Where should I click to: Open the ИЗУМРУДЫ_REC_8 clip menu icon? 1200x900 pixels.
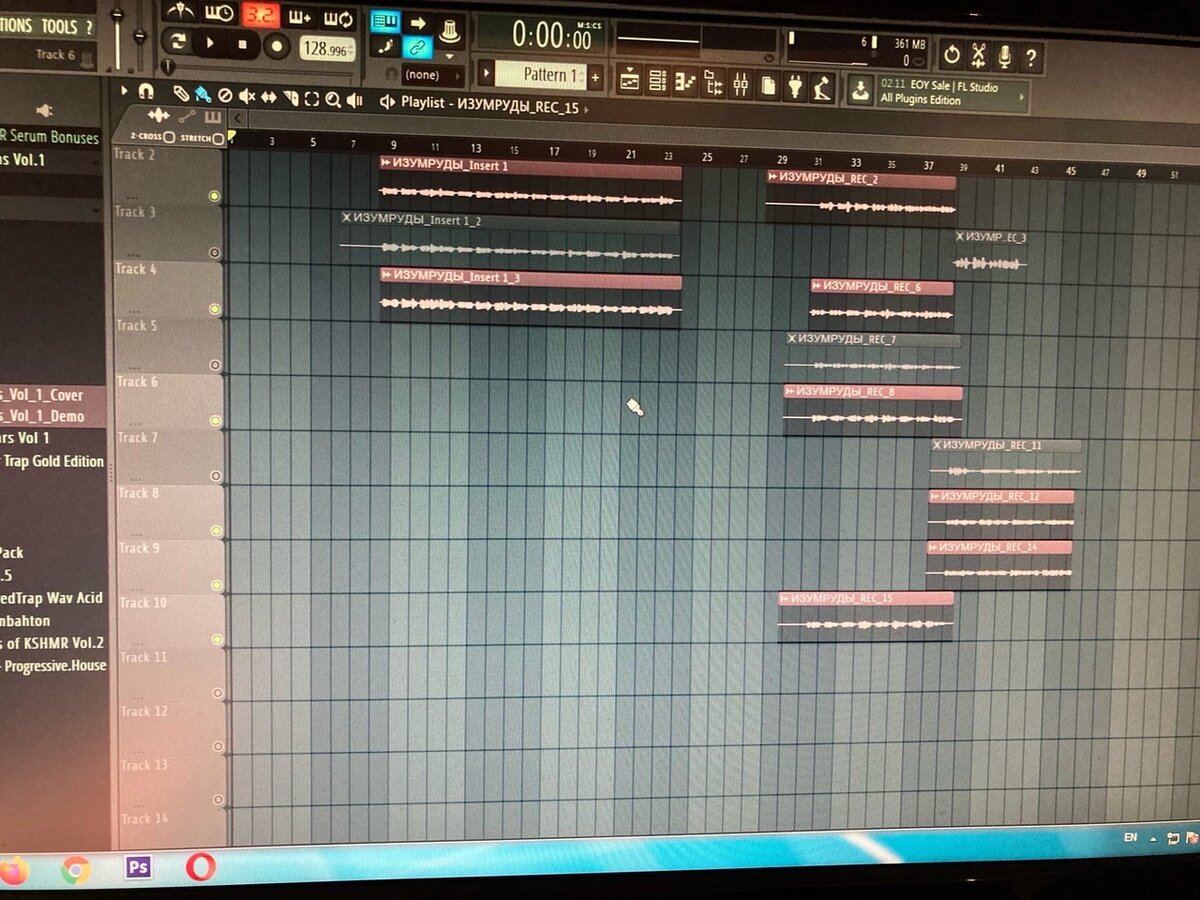pos(789,391)
